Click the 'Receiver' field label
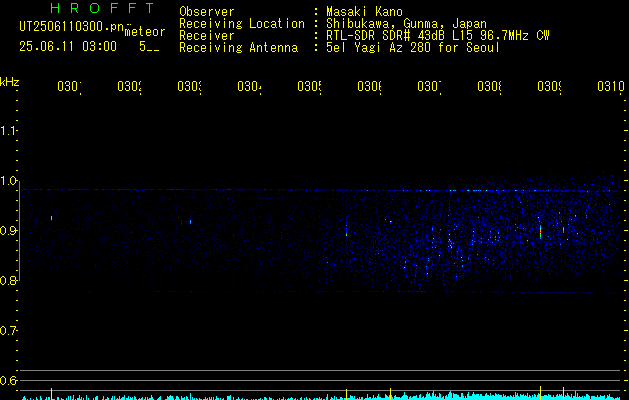This screenshot has height=400, width=629. tap(207, 36)
